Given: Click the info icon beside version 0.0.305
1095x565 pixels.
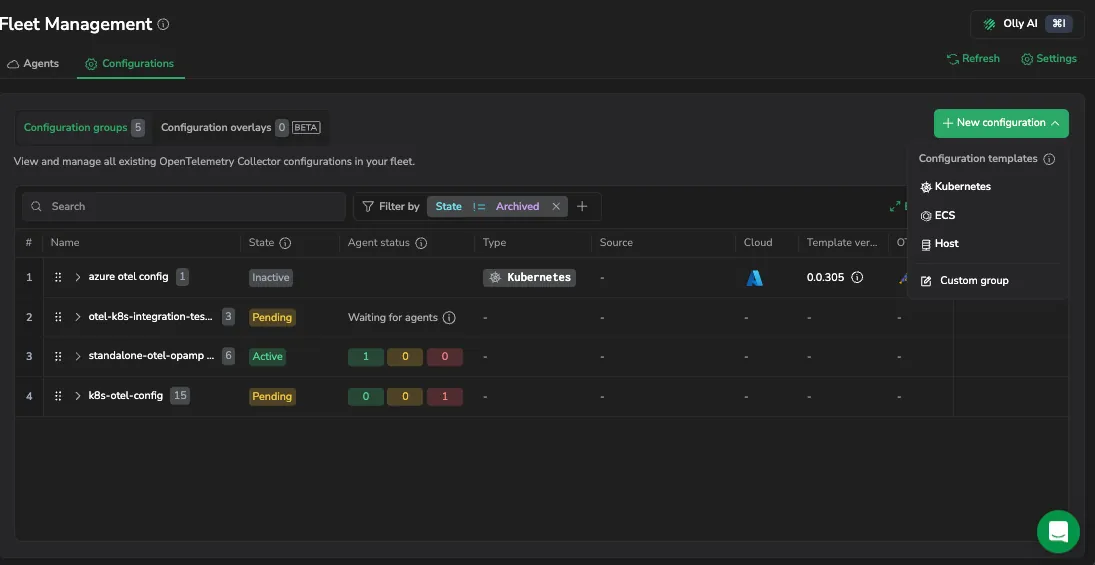Looking at the screenshot, I should pos(857,277).
